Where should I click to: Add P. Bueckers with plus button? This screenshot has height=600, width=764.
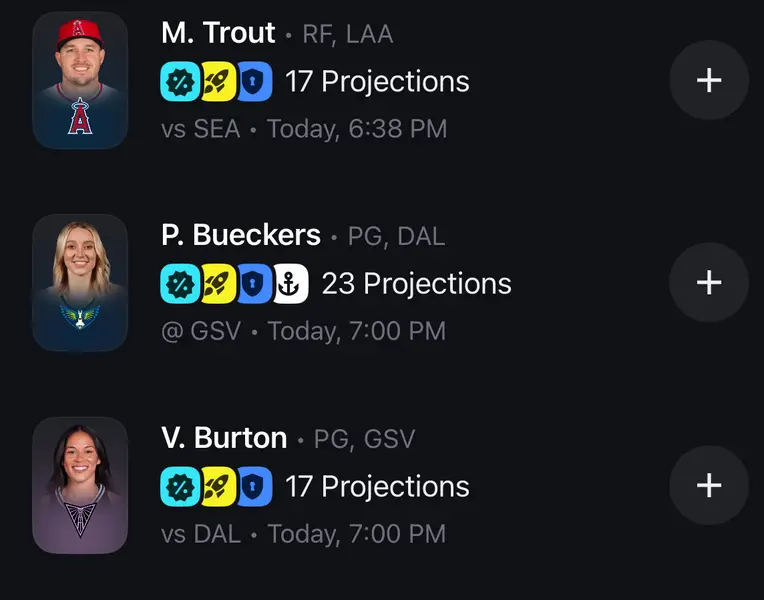click(x=708, y=283)
